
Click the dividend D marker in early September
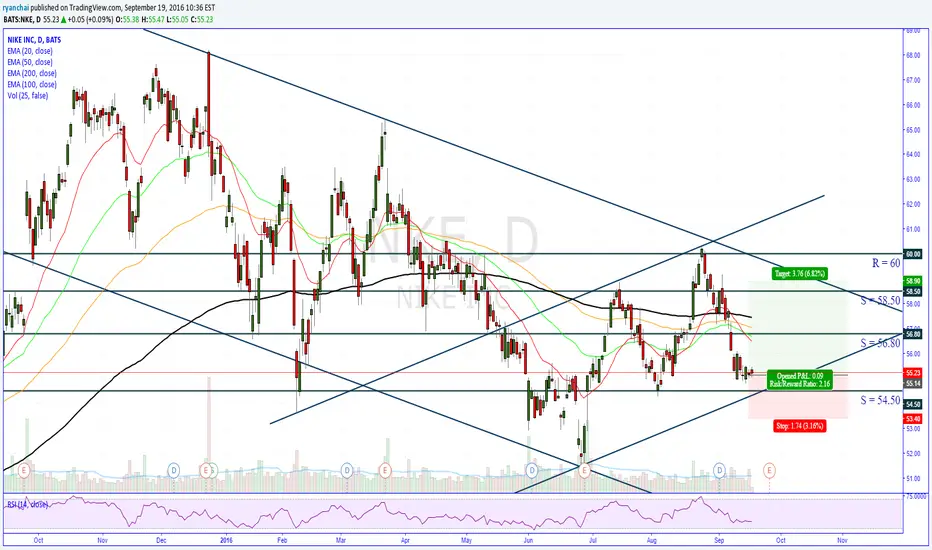pos(719,470)
